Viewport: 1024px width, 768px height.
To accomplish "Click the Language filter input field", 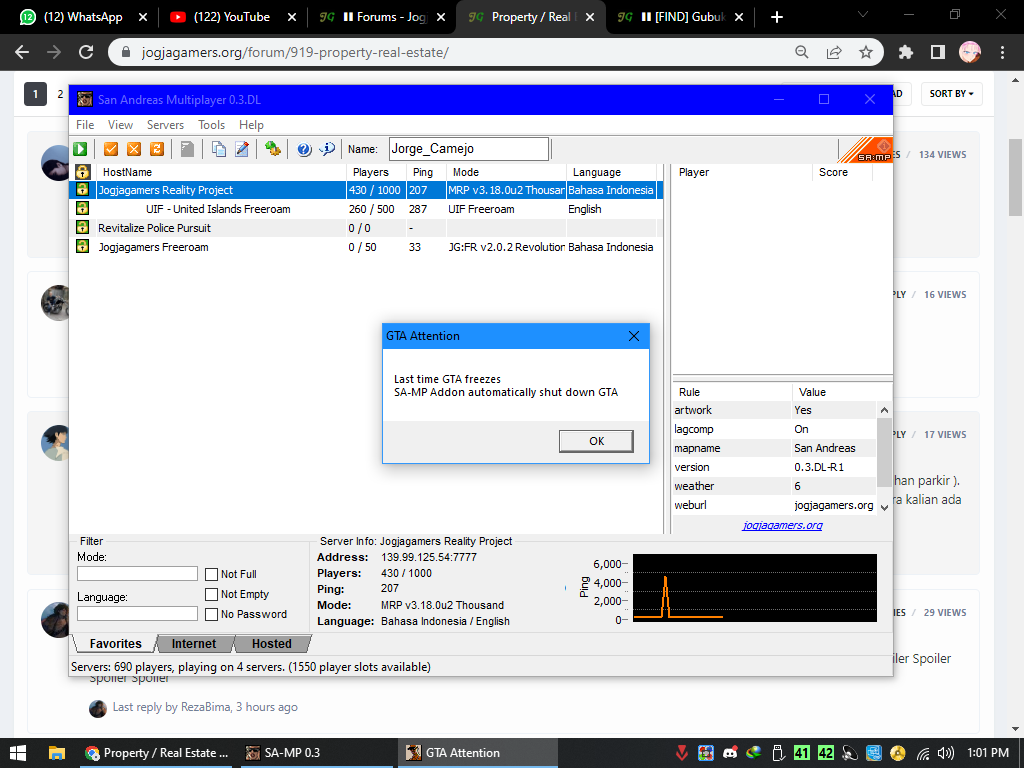I will click(137, 613).
